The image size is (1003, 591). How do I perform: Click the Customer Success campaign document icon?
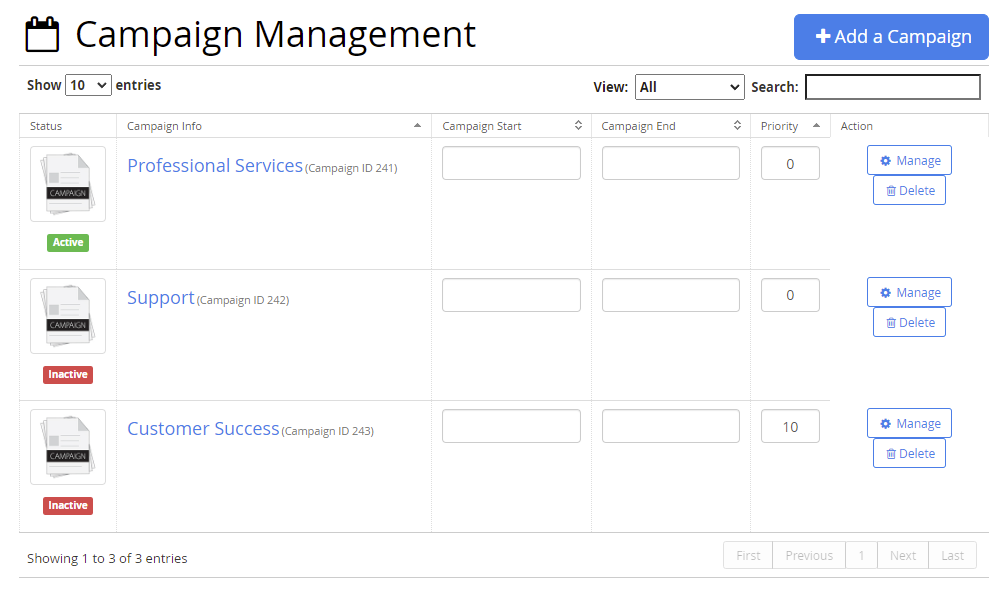tap(68, 447)
